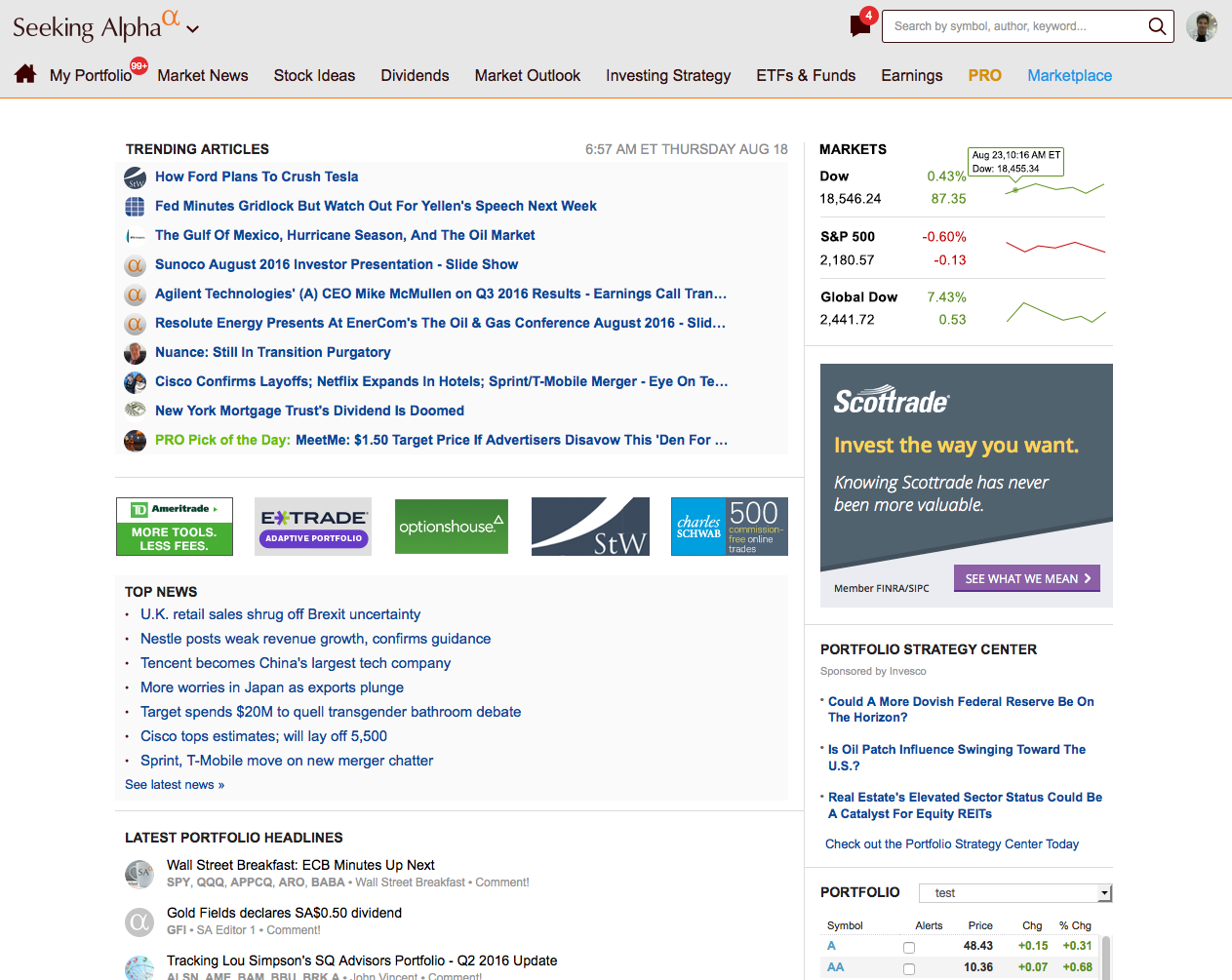Click author icon beside New York Mortgage Trust
The width and height of the screenshot is (1232, 980).
136,411
